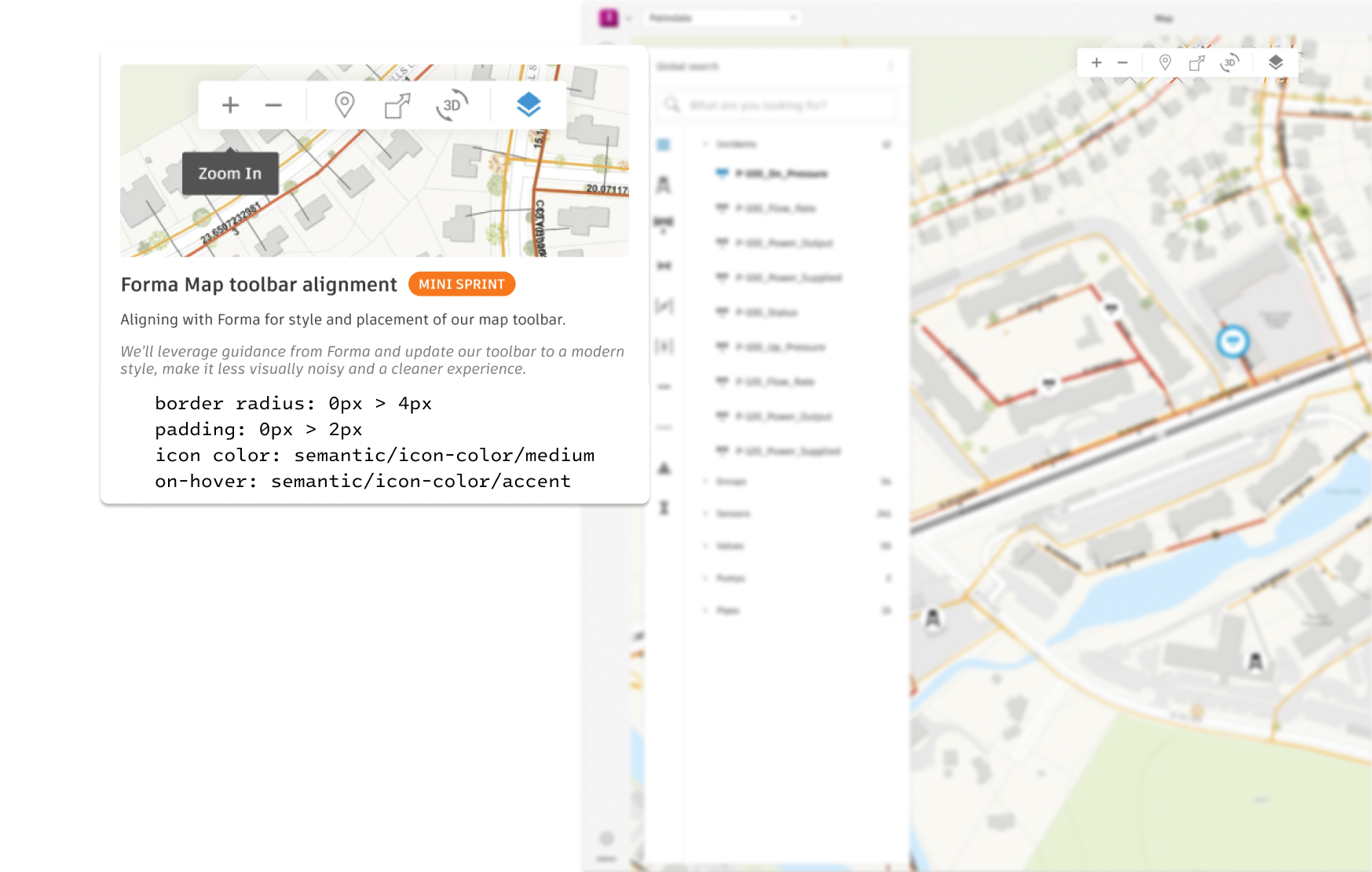Click the 'on-hover: semantic/icon-color/accent' line
The height and width of the screenshot is (872, 1372).
[363, 482]
